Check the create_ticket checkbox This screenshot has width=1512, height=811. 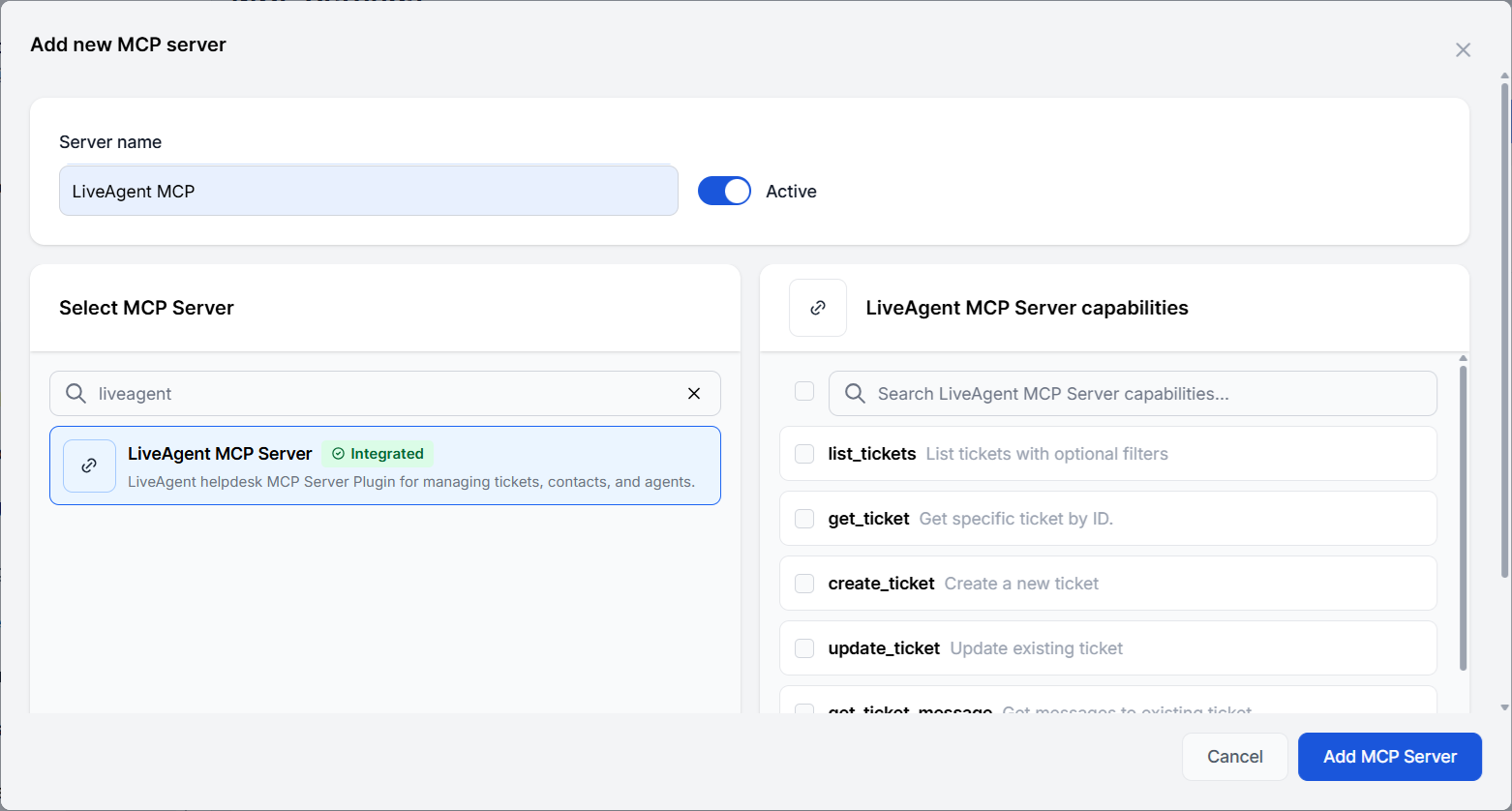[x=803, y=583]
